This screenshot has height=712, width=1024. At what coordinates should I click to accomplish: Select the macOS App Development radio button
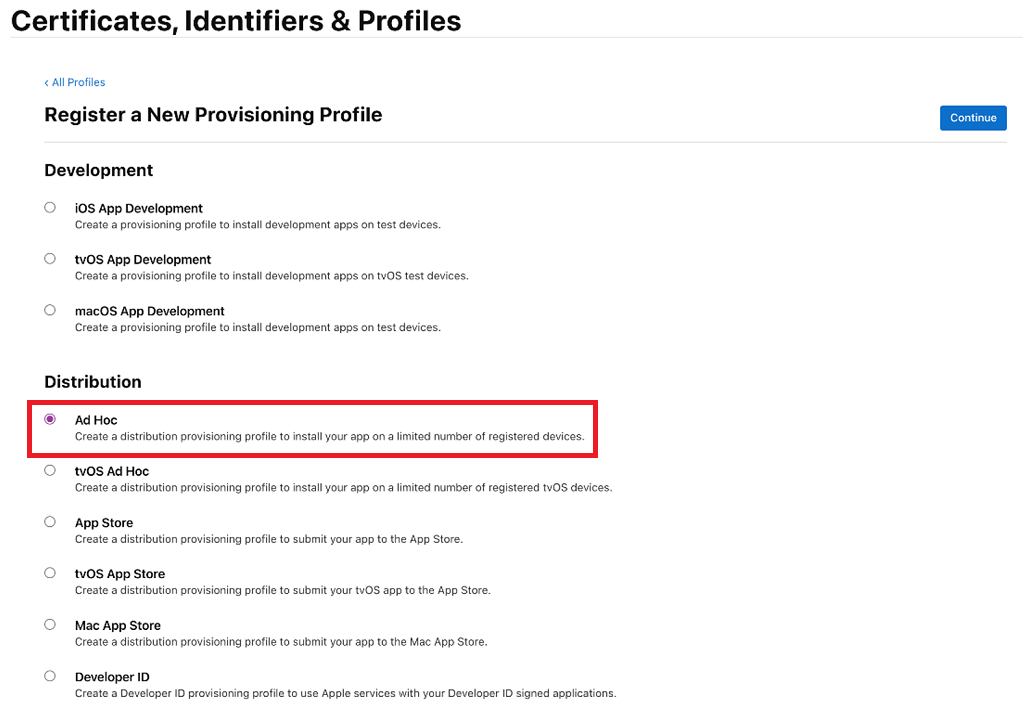50,310
